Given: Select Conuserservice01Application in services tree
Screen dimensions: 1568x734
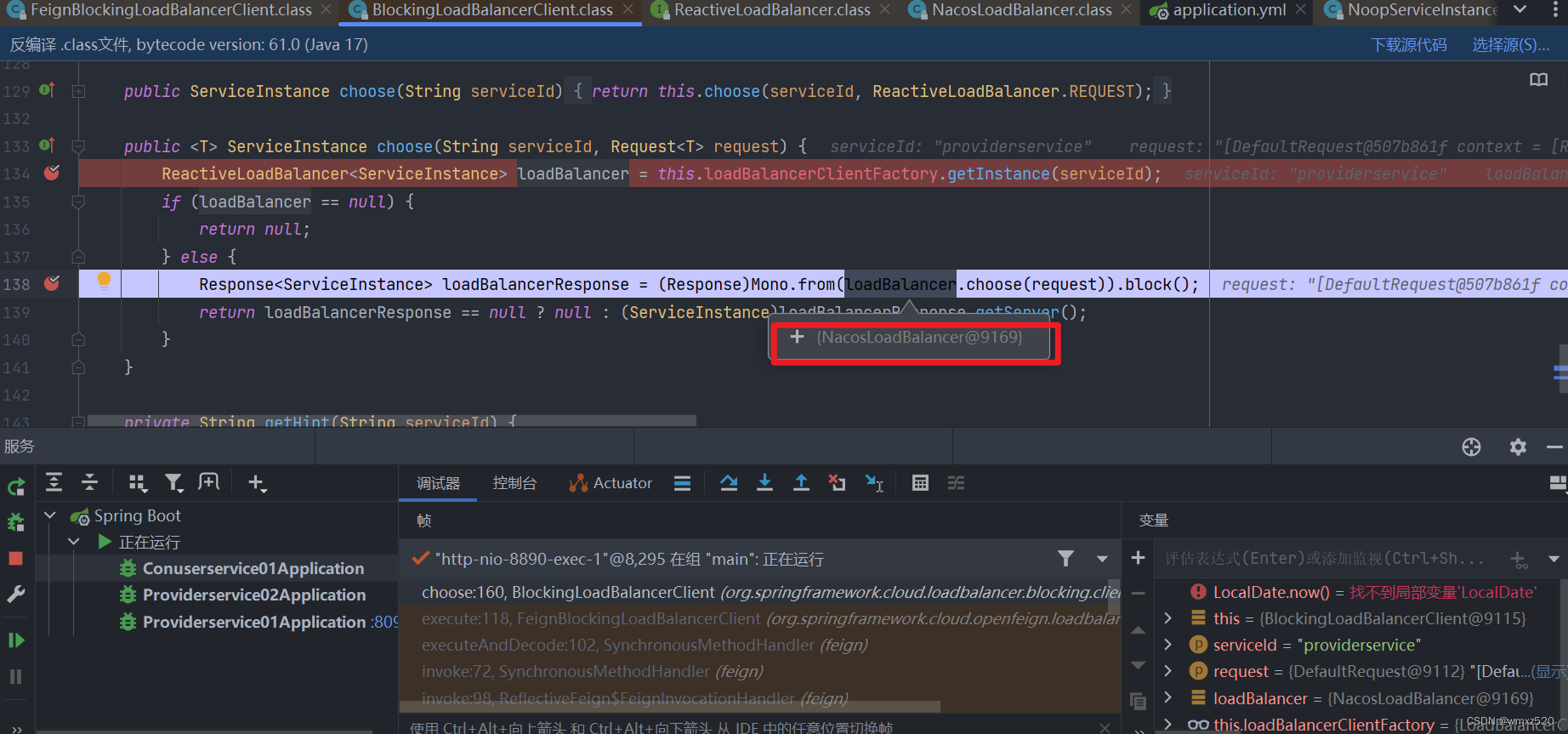Looking at the screenshot, I should pyautogui.click(x=253, y=568).
